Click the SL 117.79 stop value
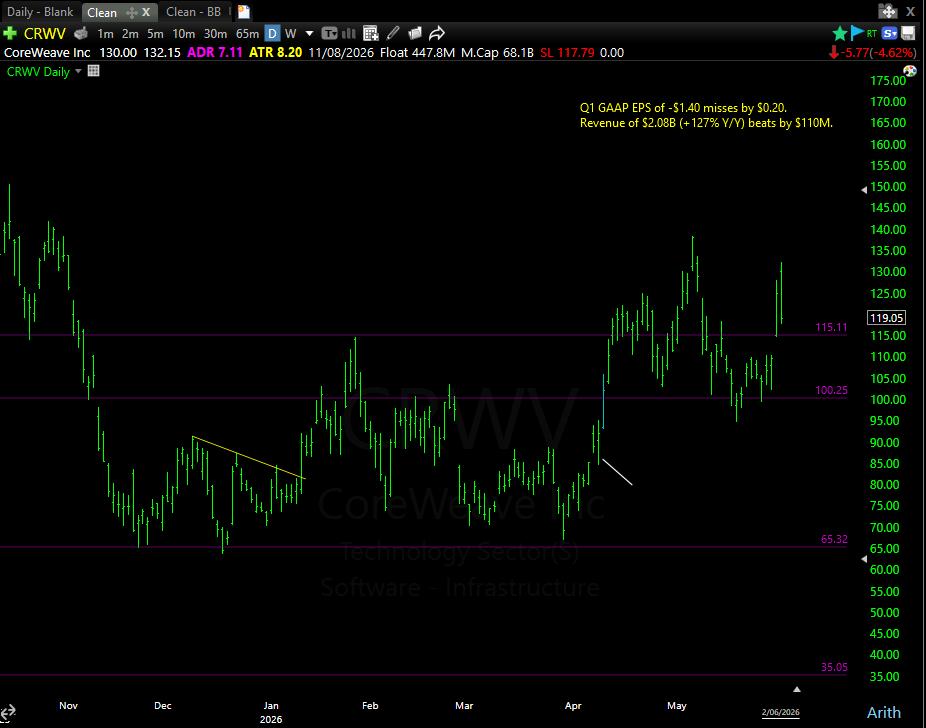Screen dimensions: 926x728 (567, 53)
